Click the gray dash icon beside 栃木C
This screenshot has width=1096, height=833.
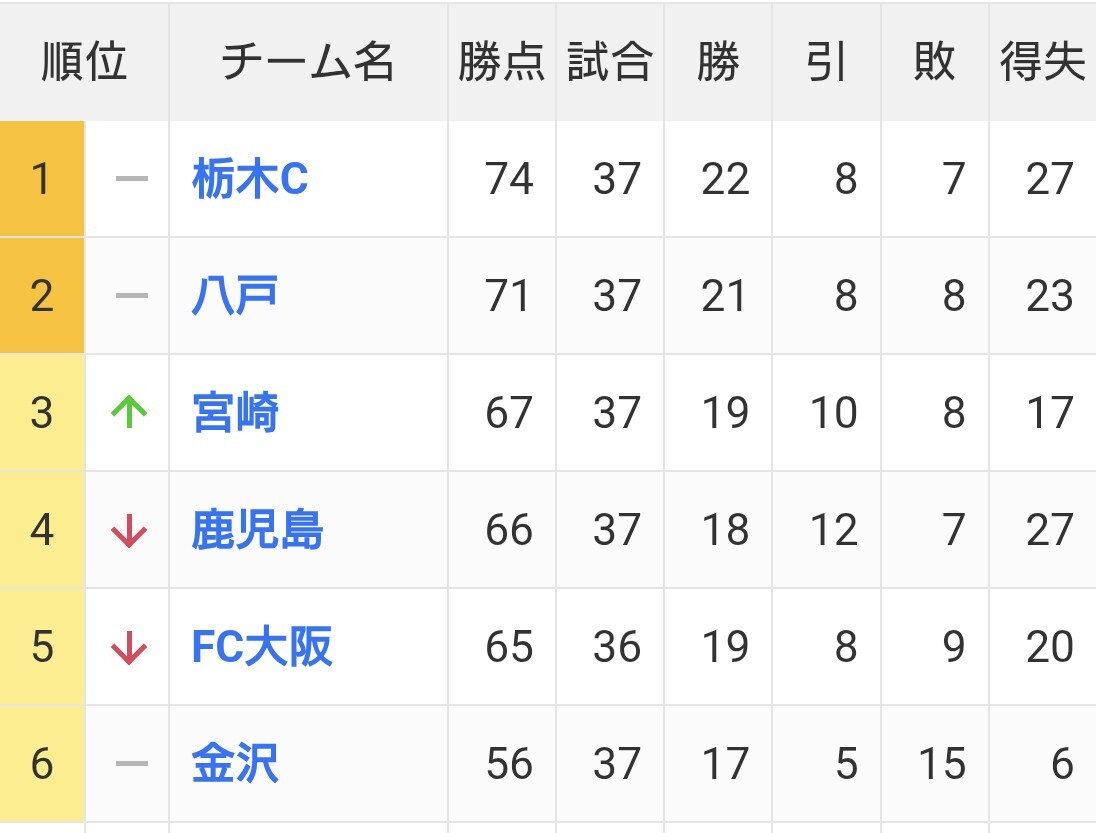click(131, 180)
